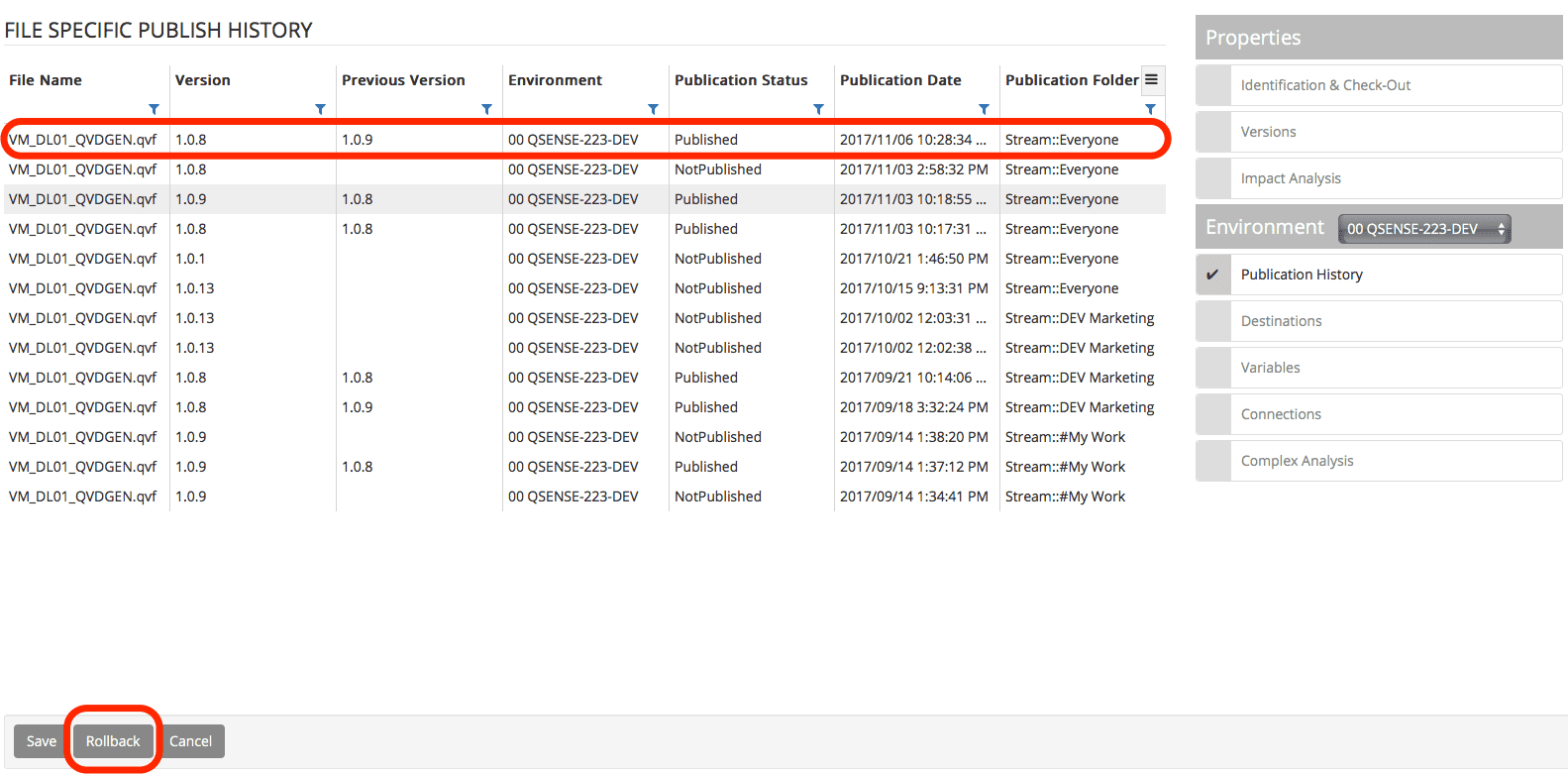Click the Save button
1568x774 pixels.
[42, 741]
